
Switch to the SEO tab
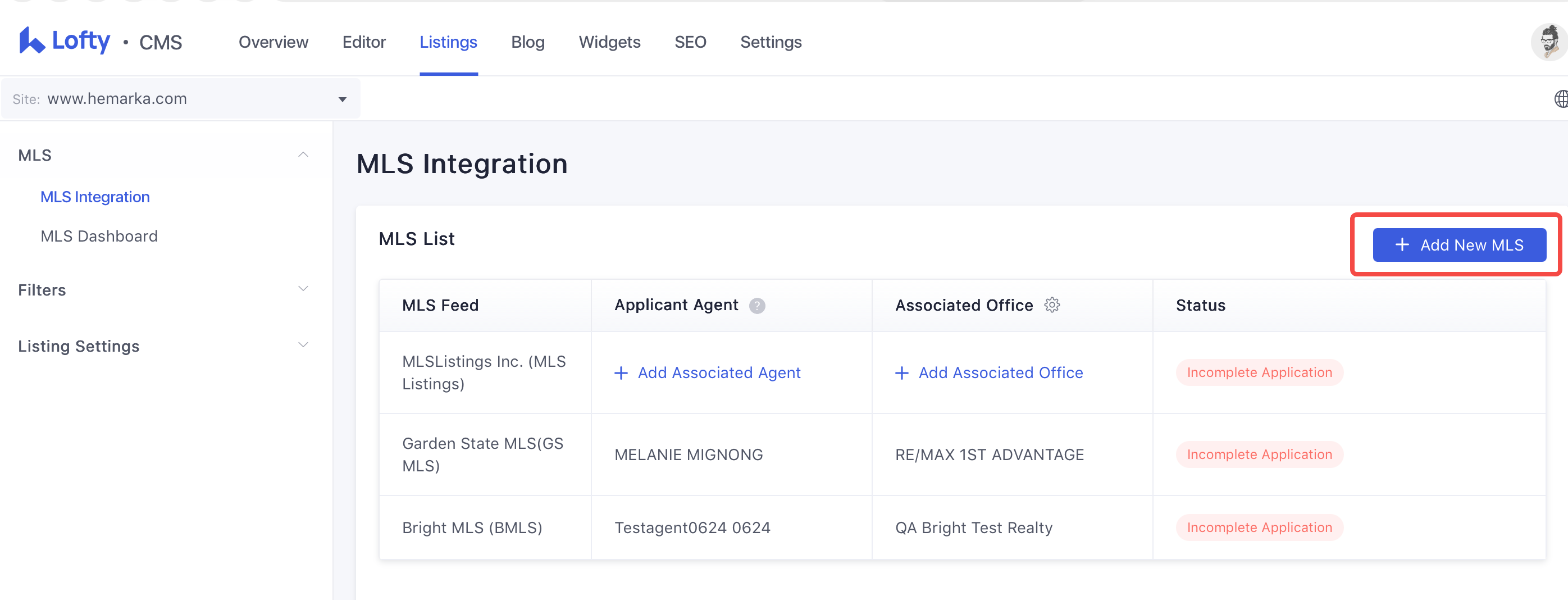tap(690, 42)
